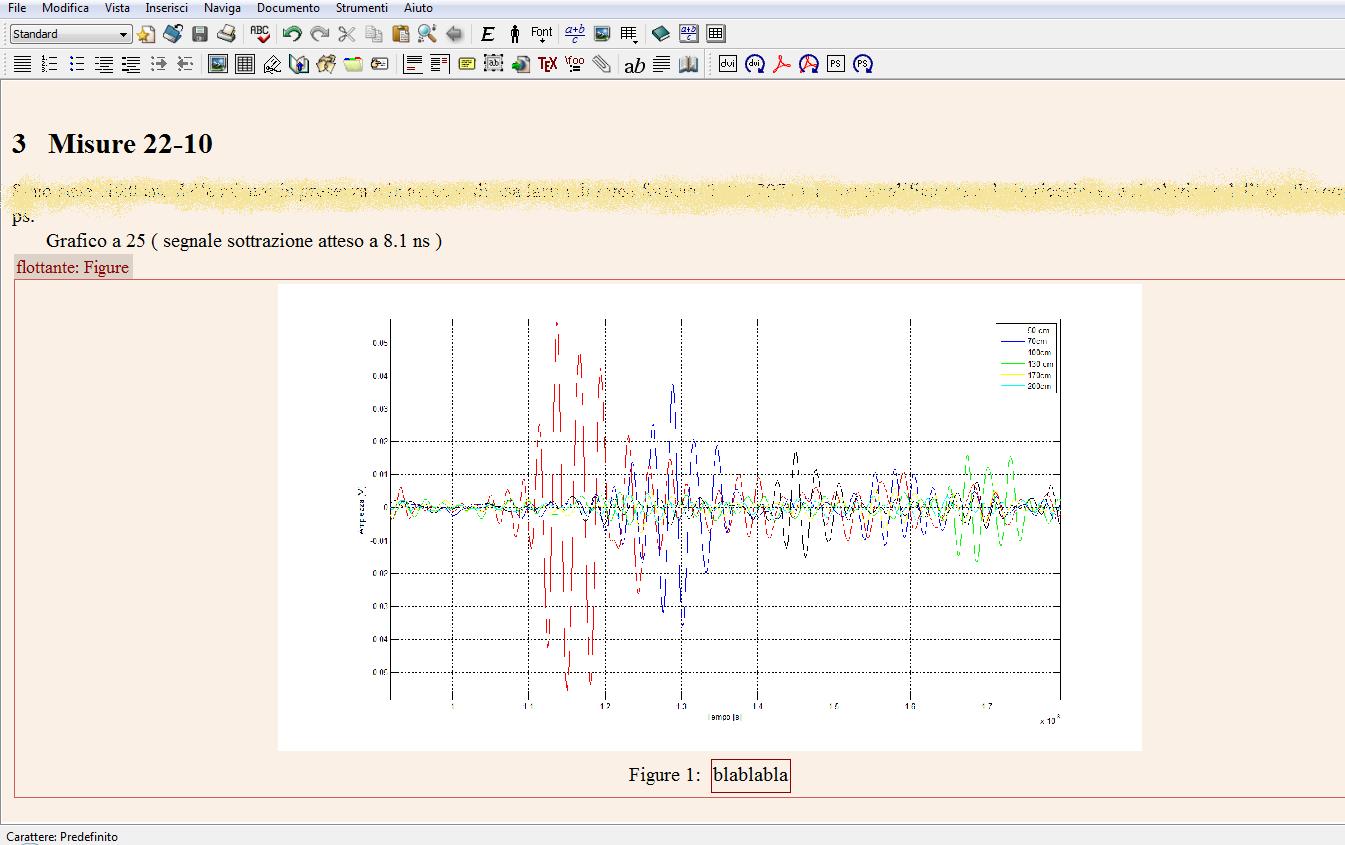Insert TeX code icon
The width and height of the screenshot is (1345, 845).
[x=547, y=64]
